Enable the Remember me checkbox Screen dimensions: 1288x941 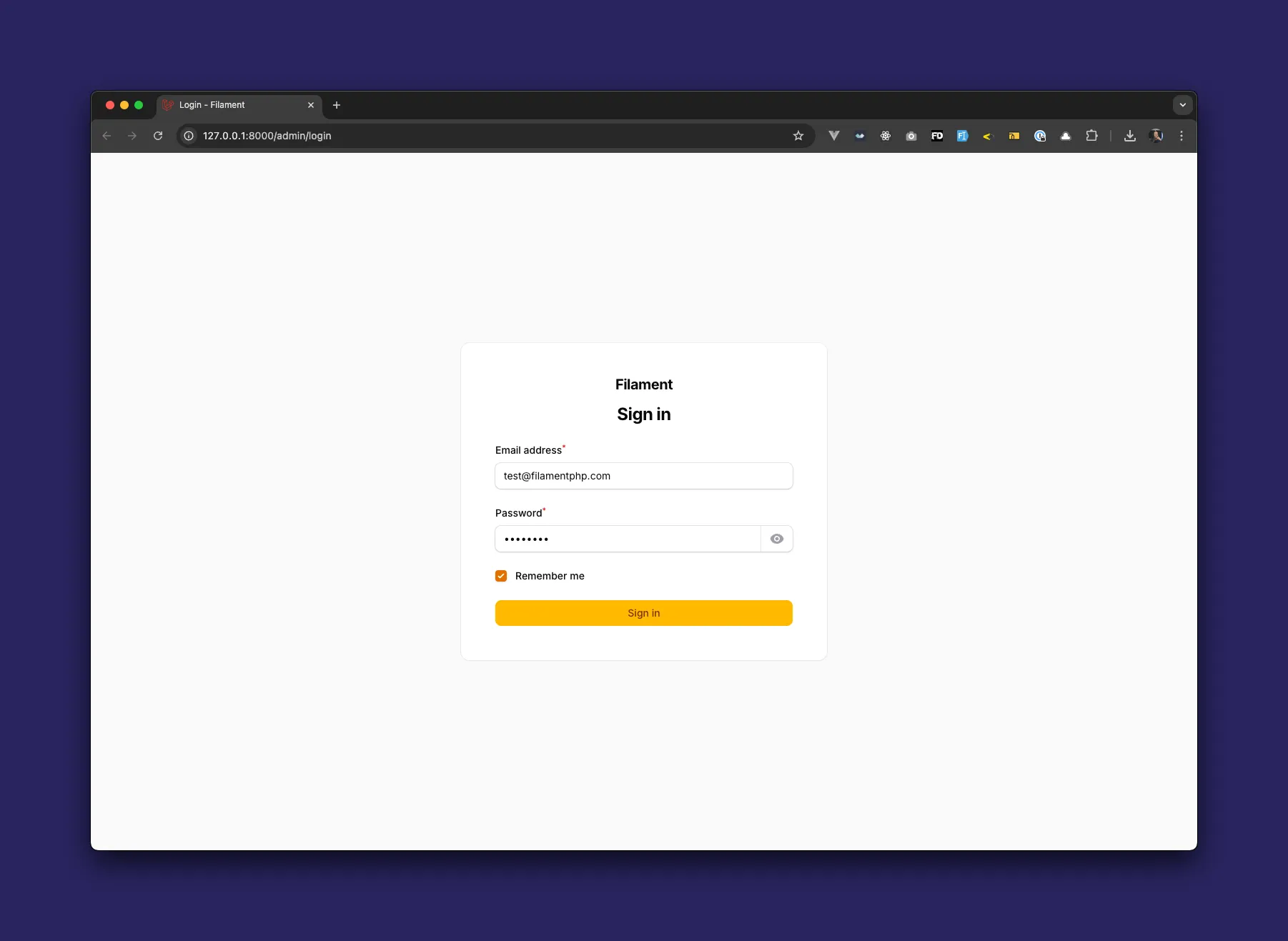click(x=501, y=576)
